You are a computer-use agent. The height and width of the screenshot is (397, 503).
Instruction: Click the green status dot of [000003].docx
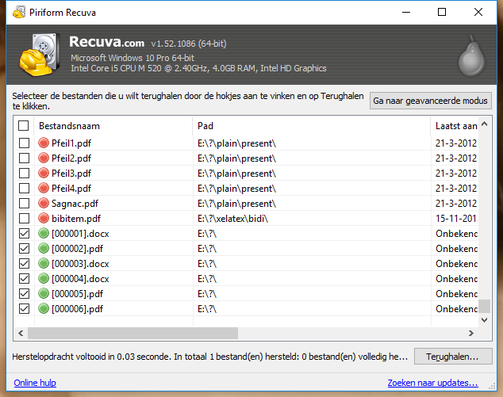click(x=43, y=263)
